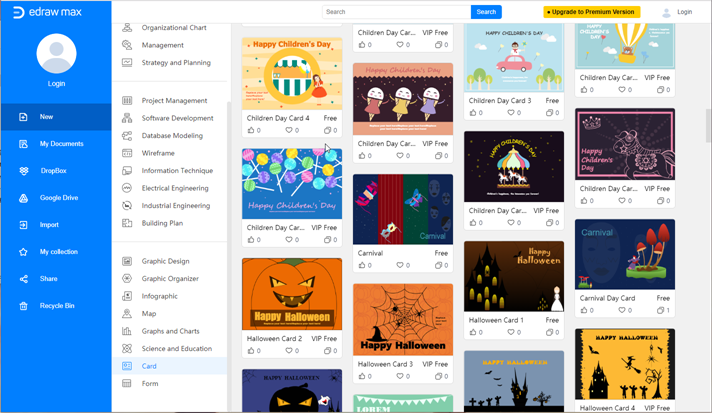Click the Recycle Bin sidebar label
This screenshot has width=712, height=413.
tap(57, 306)
